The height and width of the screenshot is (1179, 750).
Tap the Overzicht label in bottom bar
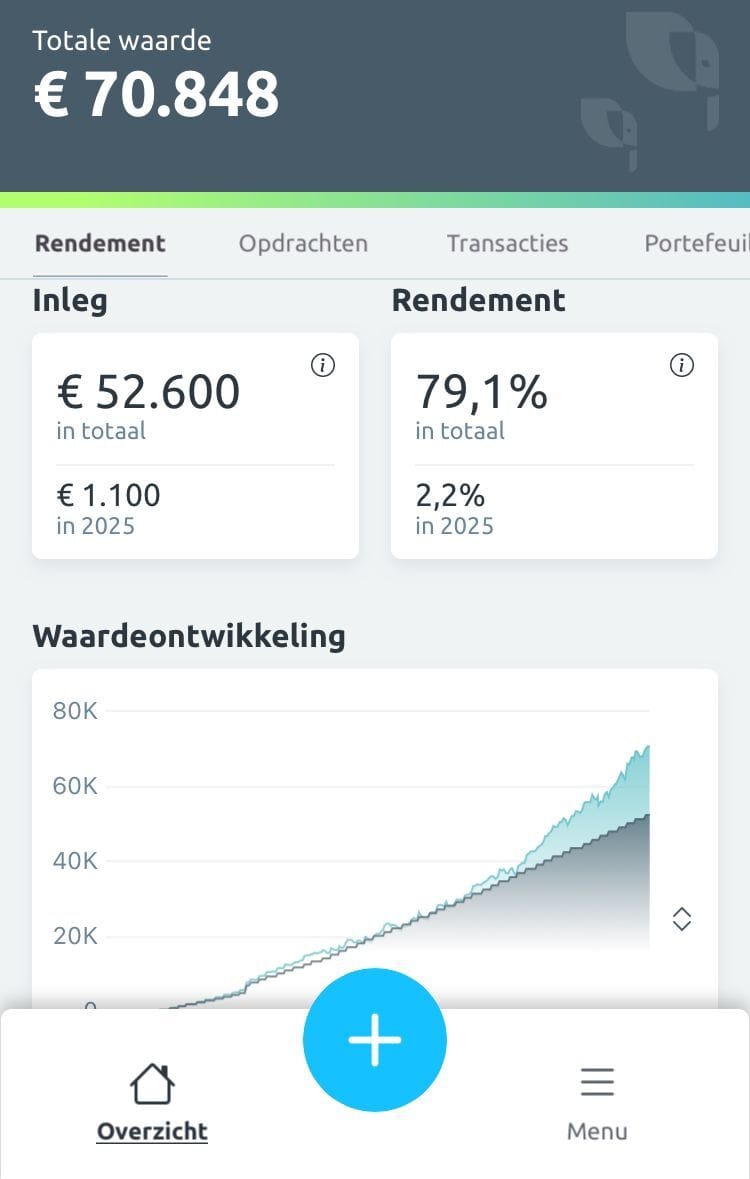click(x=152, y=1131)
